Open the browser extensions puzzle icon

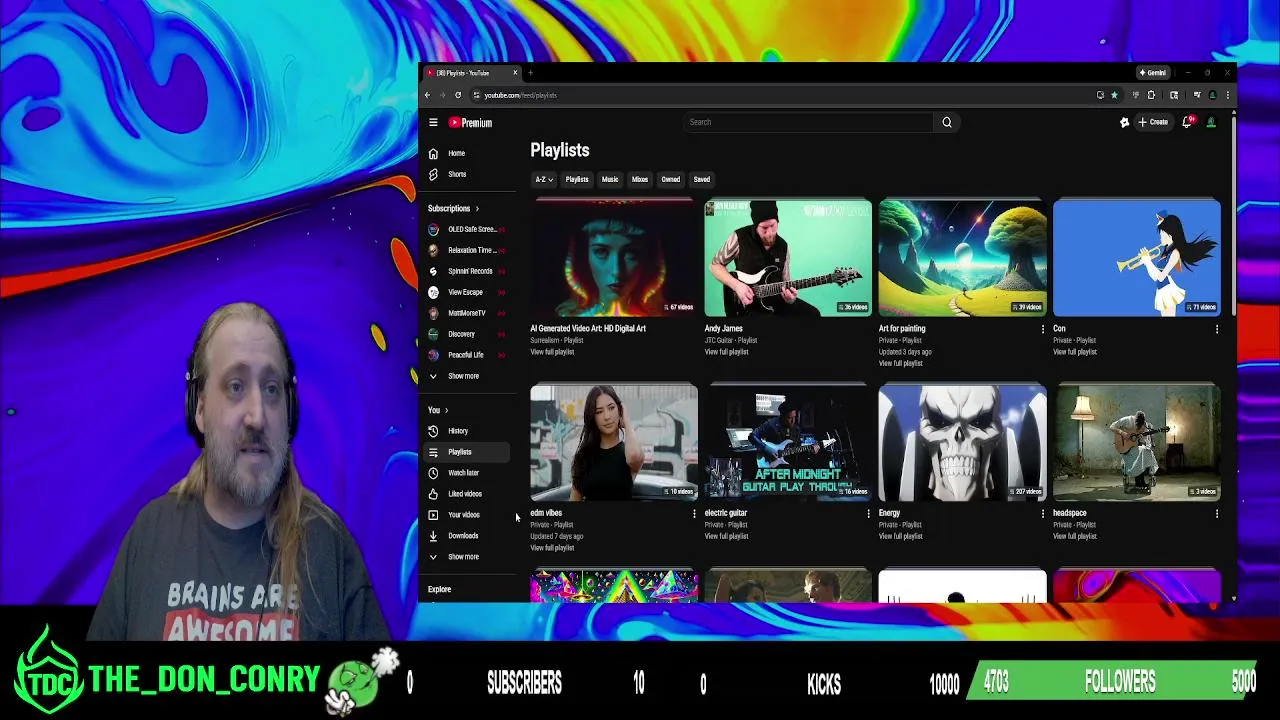[x=1151, y=95]
